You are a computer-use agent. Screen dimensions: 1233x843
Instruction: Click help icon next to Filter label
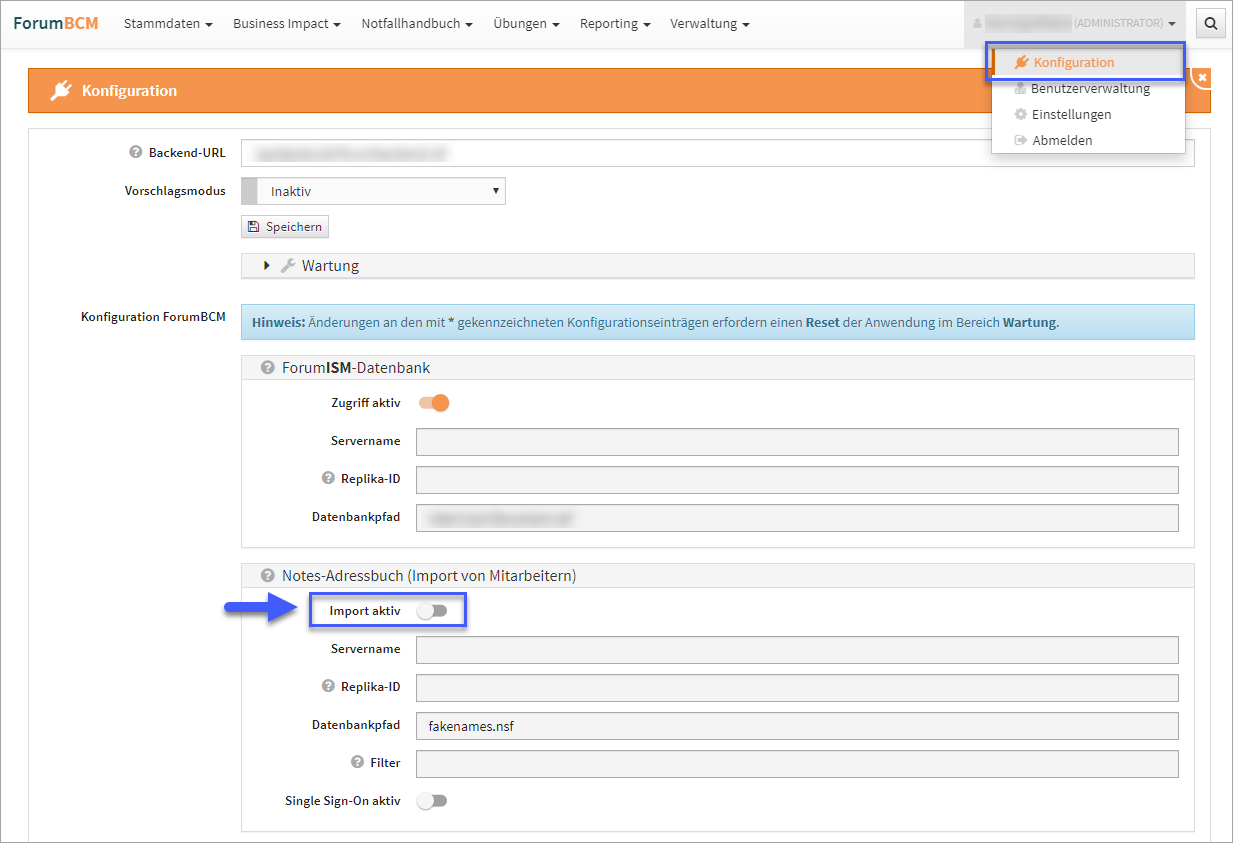tap(357, 762)
